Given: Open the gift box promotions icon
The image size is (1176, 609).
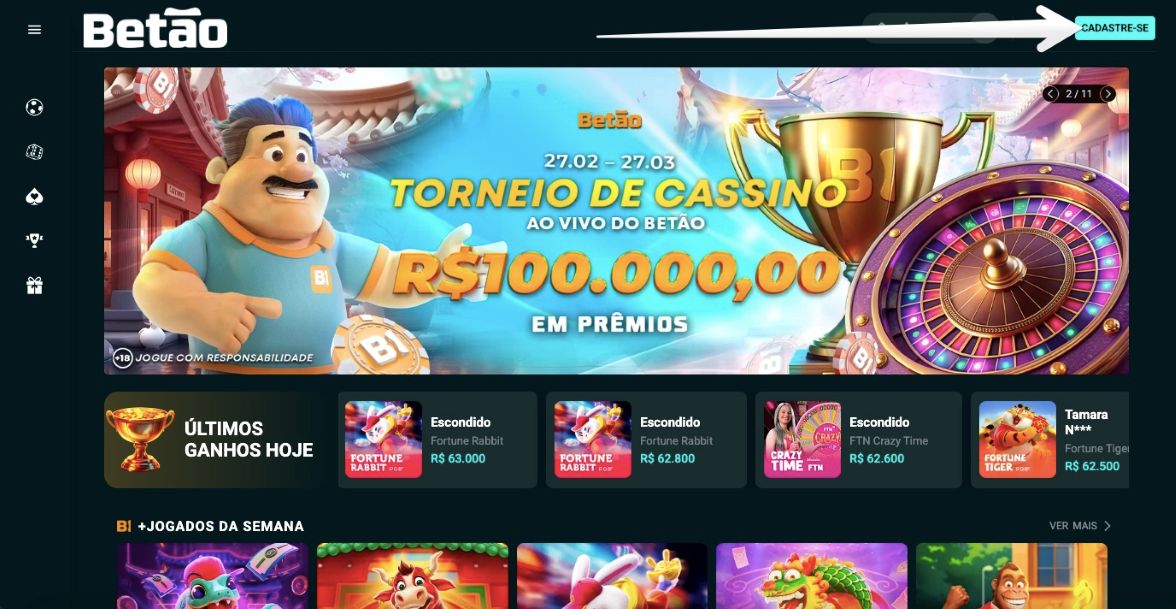Looking at the screenshot, I should [34, 285].
